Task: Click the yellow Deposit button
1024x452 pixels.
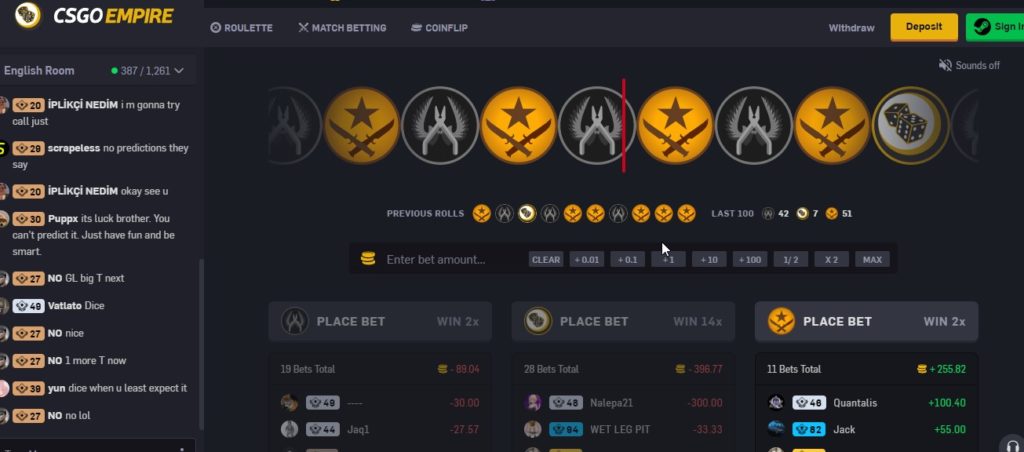Action: [924, 27]
